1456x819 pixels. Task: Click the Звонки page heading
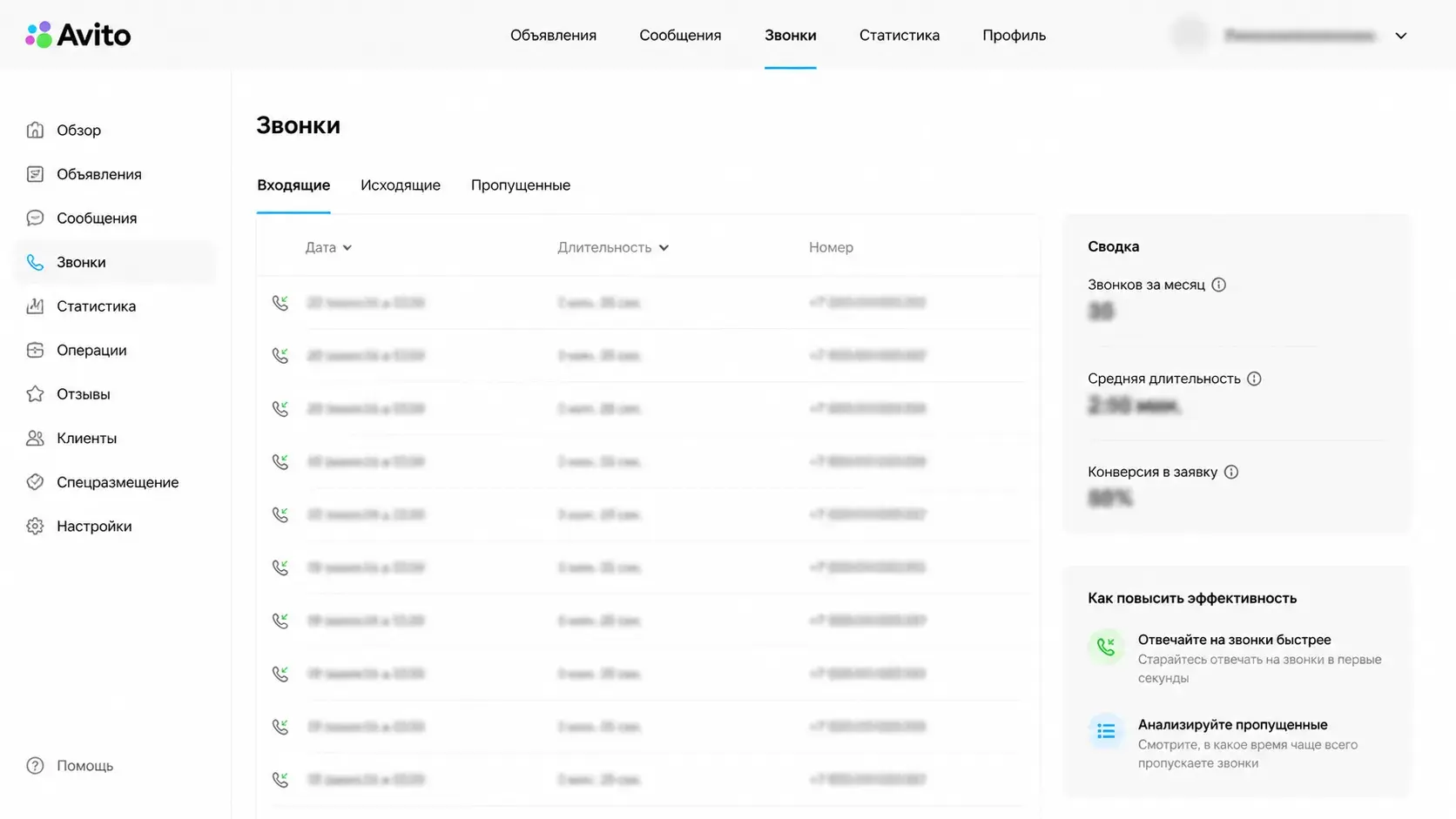pos(299,125)
